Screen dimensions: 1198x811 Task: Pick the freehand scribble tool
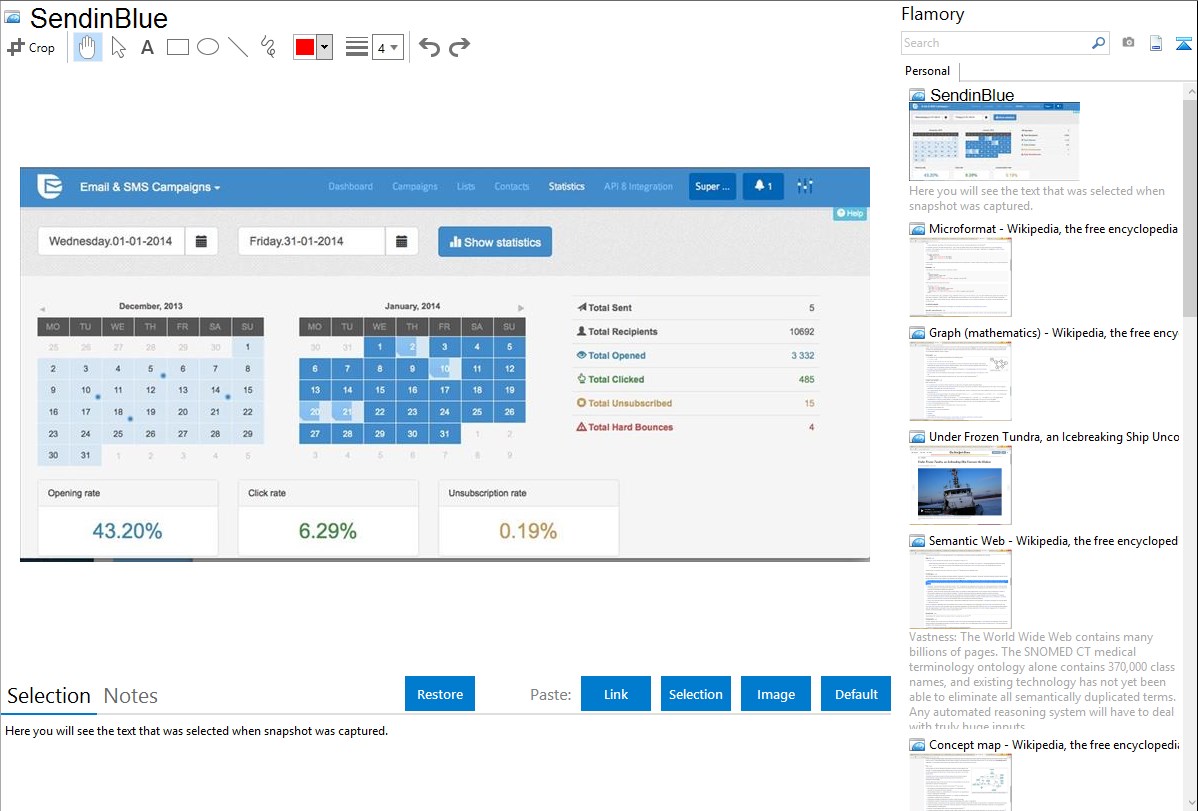tap(268, 47)
